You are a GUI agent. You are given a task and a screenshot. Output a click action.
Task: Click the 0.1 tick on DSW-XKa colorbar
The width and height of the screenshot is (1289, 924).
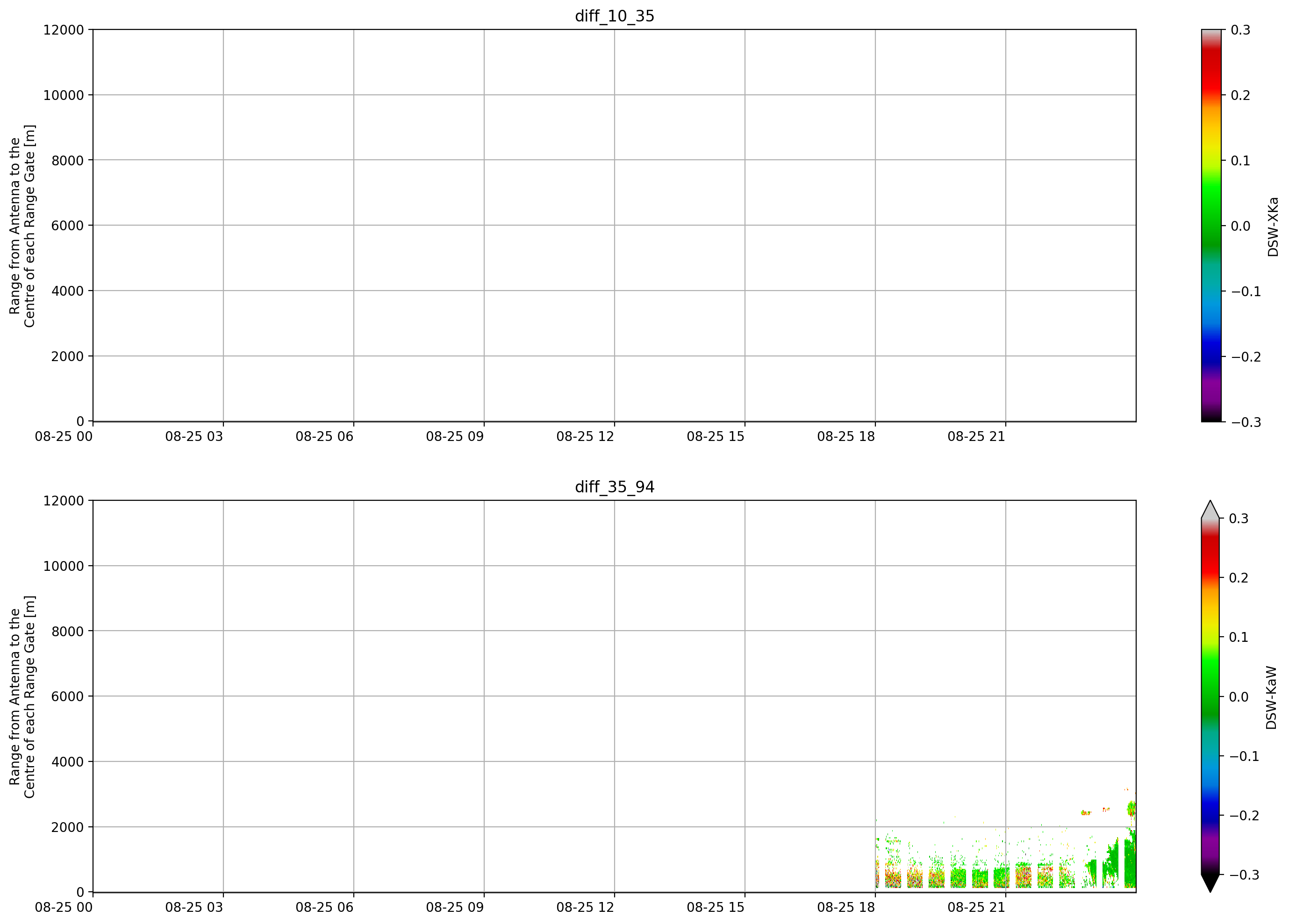(x=1241, y=161)
